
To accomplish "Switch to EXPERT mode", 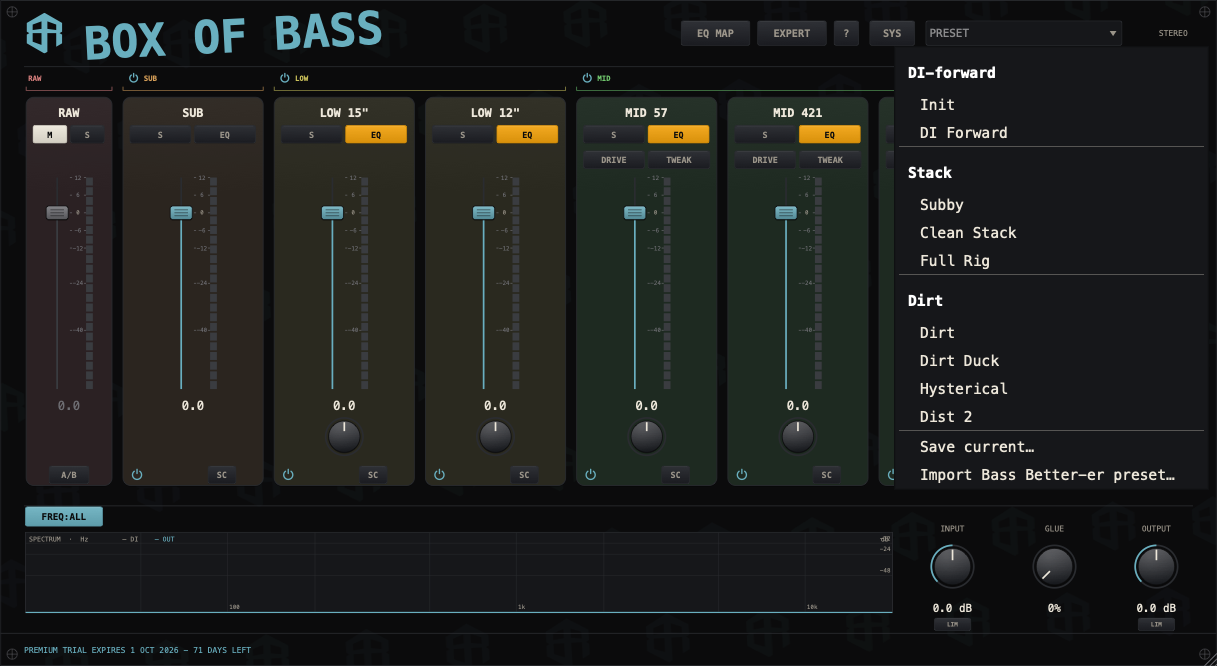I will 792,33.
